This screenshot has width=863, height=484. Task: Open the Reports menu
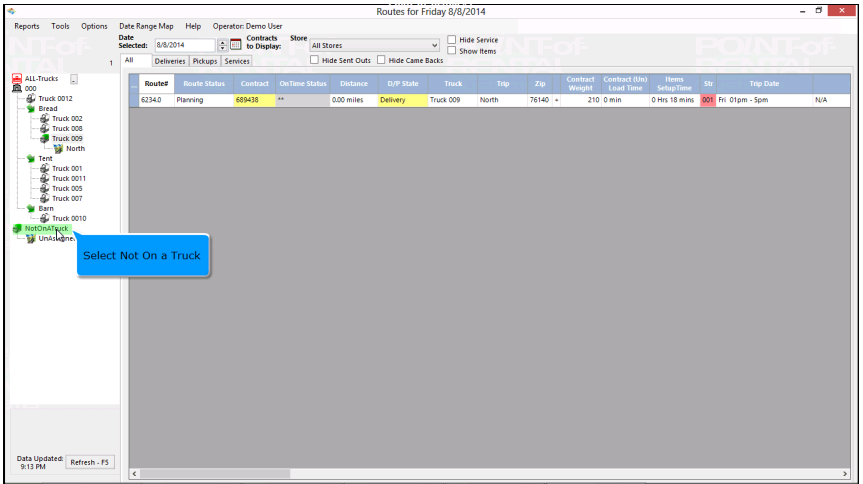tap(27, 26)
